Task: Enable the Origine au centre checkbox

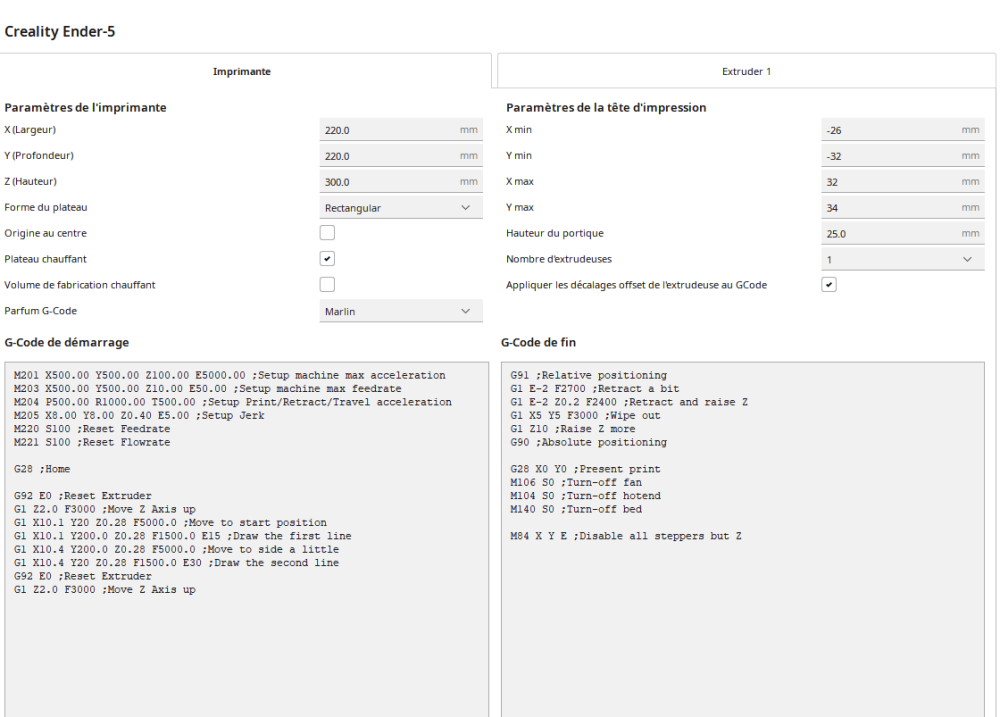Action: click(327, 233)
